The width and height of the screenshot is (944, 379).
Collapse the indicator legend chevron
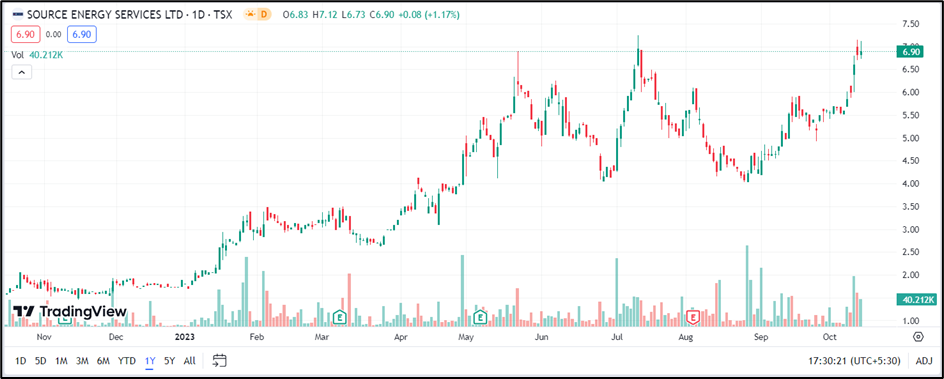[22, 72]
